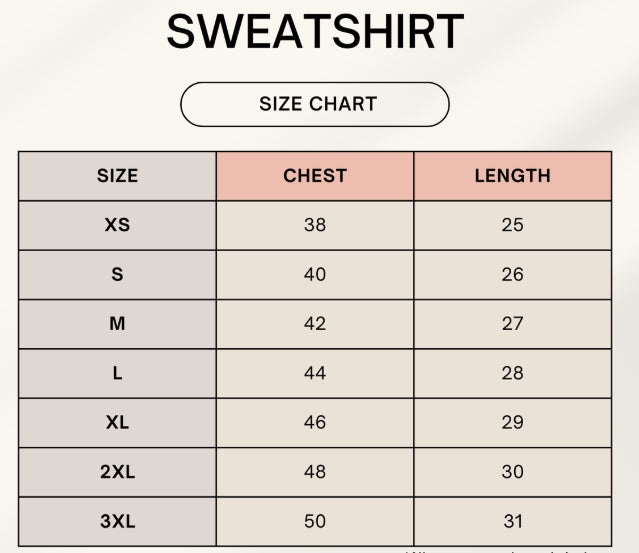This screenshot has height=553, width=639.
Task: Click the 3XL size row label
Action: coord(117,521)
